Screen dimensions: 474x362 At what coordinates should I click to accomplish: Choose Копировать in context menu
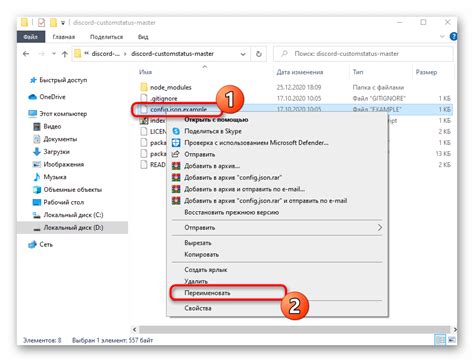[202, 255]
